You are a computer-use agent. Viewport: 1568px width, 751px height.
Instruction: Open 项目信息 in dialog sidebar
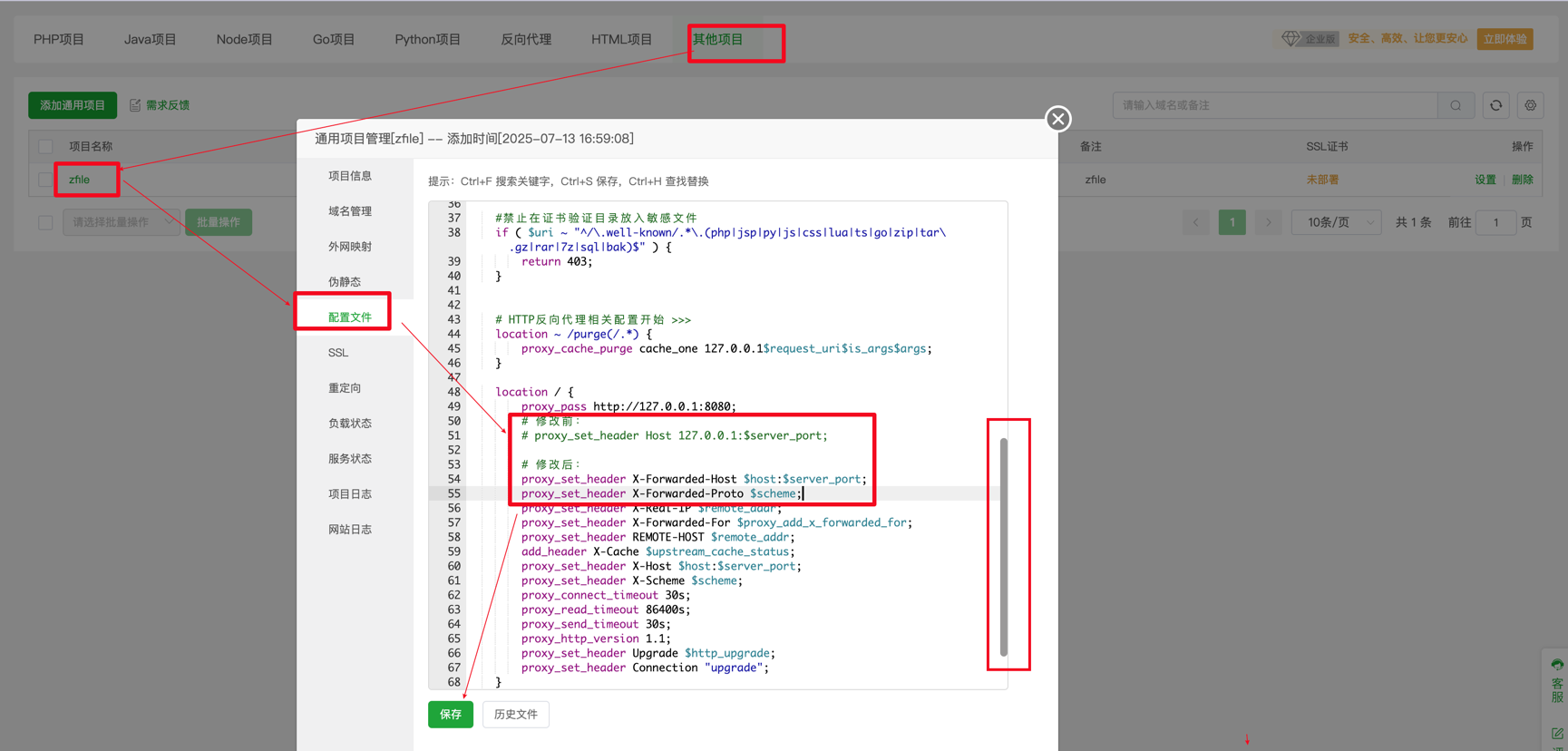click(x=350, y=176)
